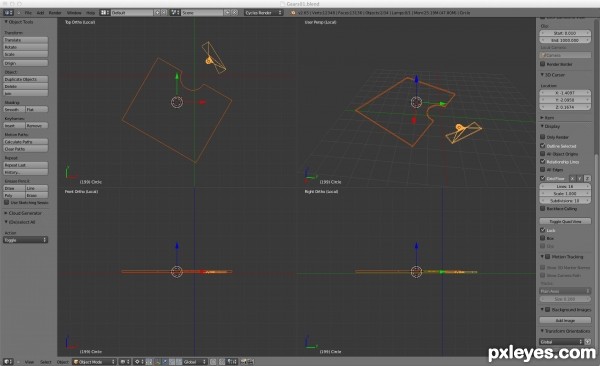600x366 pixels.
Task: Click the camera object in the user perspective view
Action: click(463, 132)
